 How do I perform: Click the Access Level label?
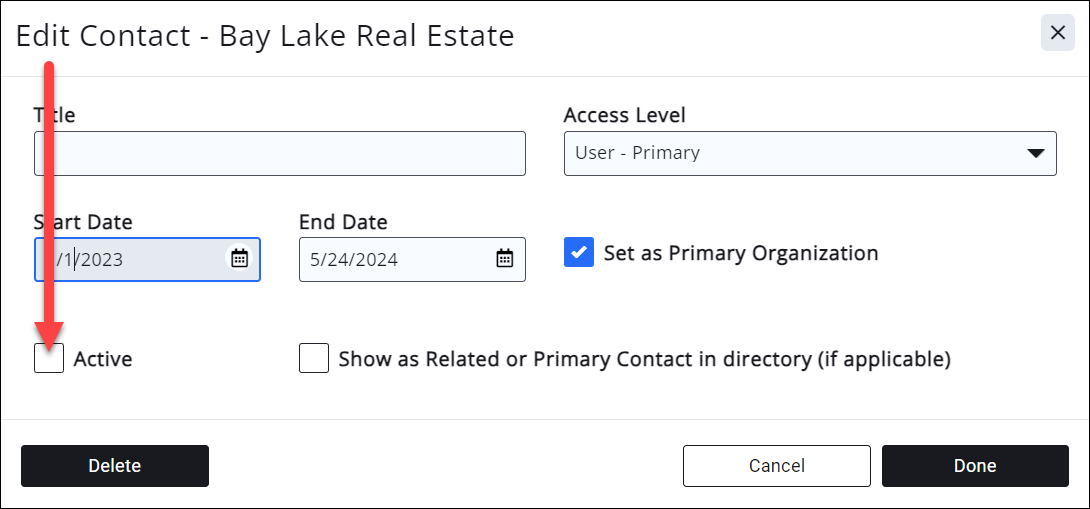pos(624,115)
